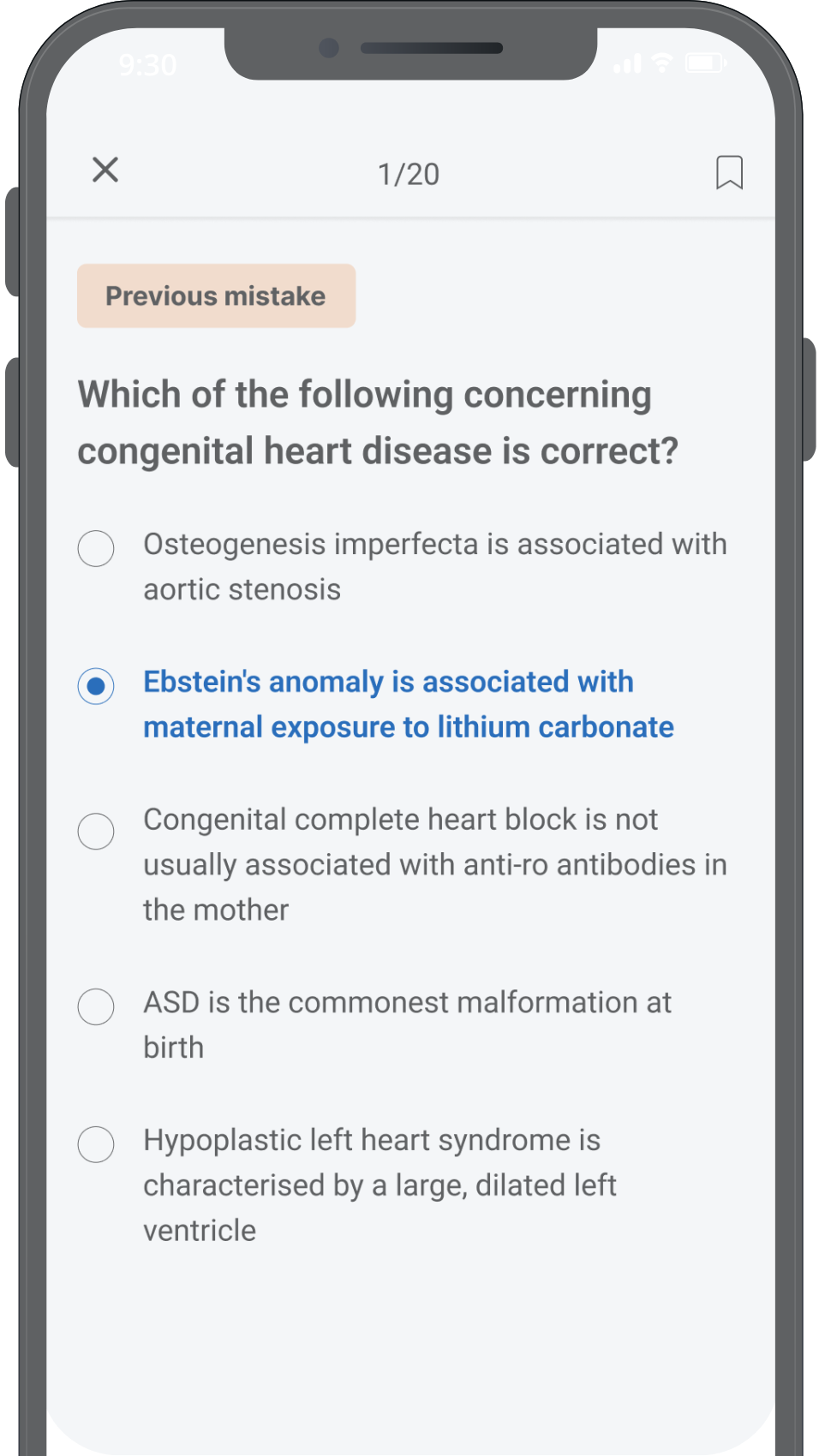Pick the Hypoplastic left heart syndrome radio
The width and height of the screenshot is (819, 1456).
pyautogui.click(x=96, y=1144)
